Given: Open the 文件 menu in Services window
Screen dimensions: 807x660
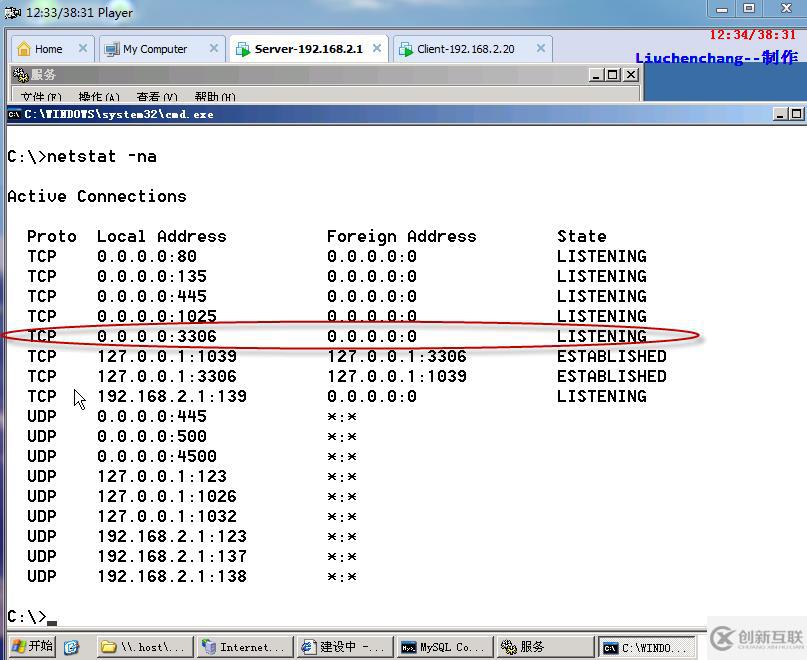Looking at the screenshot, I should [x=41, y=96].
